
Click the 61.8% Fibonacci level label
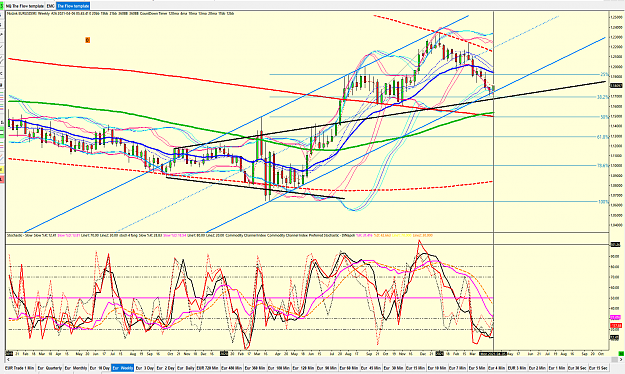(603, 137)
